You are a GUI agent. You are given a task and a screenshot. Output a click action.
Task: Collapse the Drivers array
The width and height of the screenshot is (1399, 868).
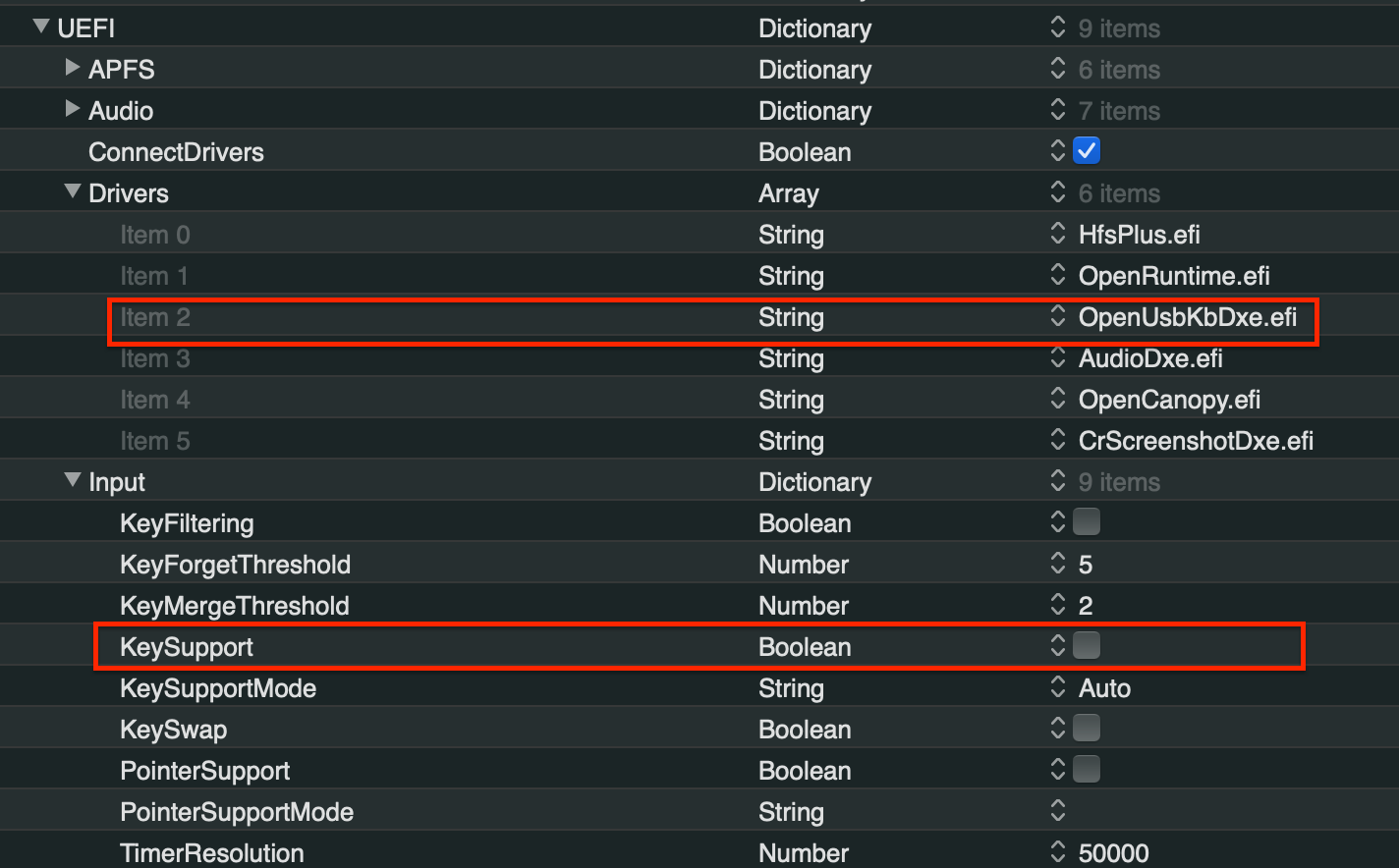point(72,191)
